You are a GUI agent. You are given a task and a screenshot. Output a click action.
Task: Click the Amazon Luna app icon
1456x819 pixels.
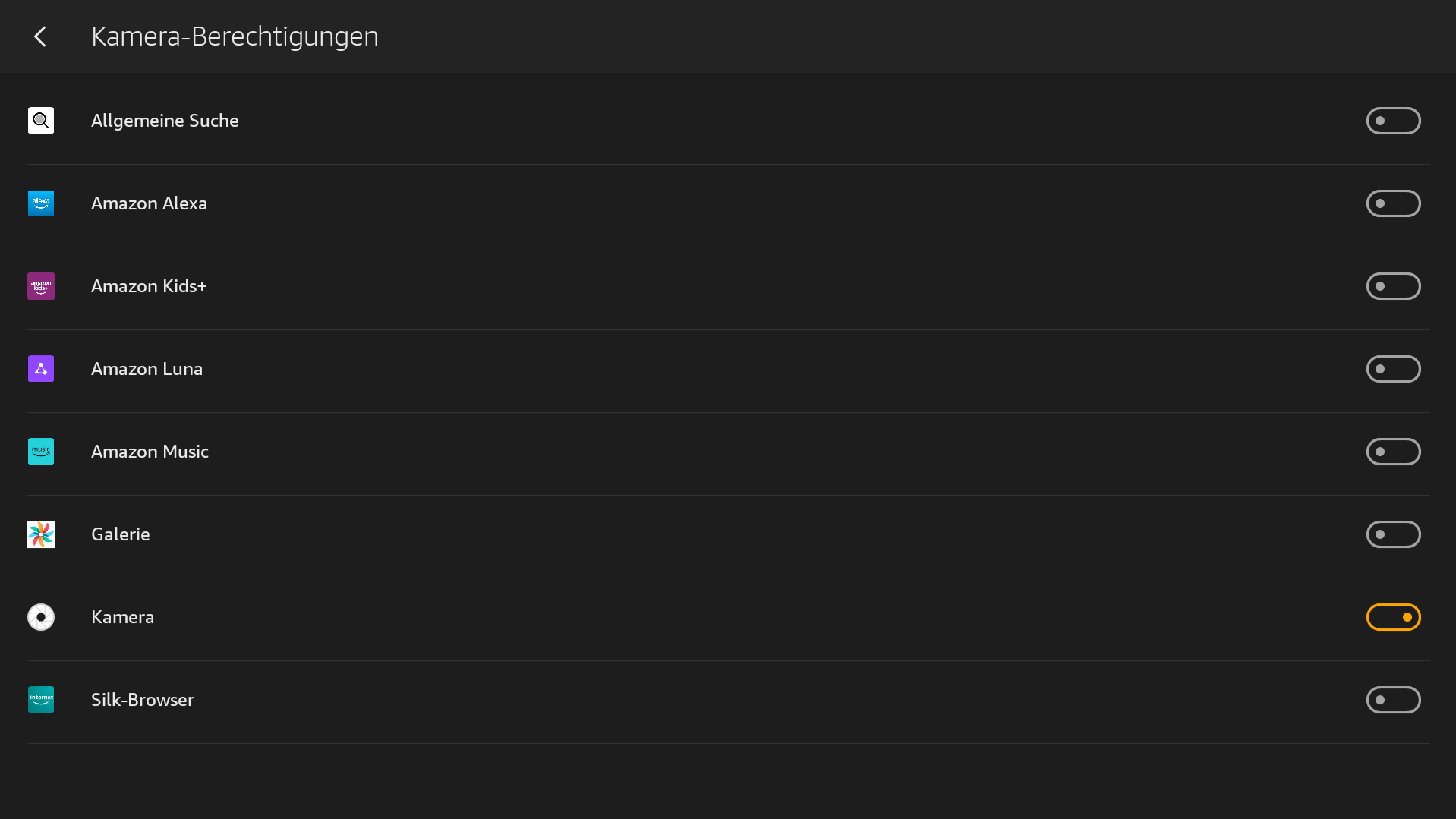tap(41, 369)
